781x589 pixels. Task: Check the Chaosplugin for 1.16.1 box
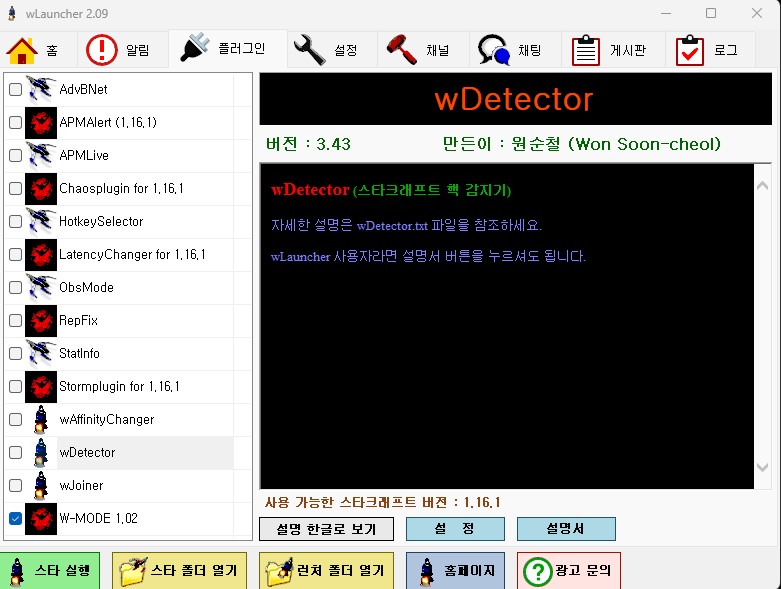coord(15,188)
